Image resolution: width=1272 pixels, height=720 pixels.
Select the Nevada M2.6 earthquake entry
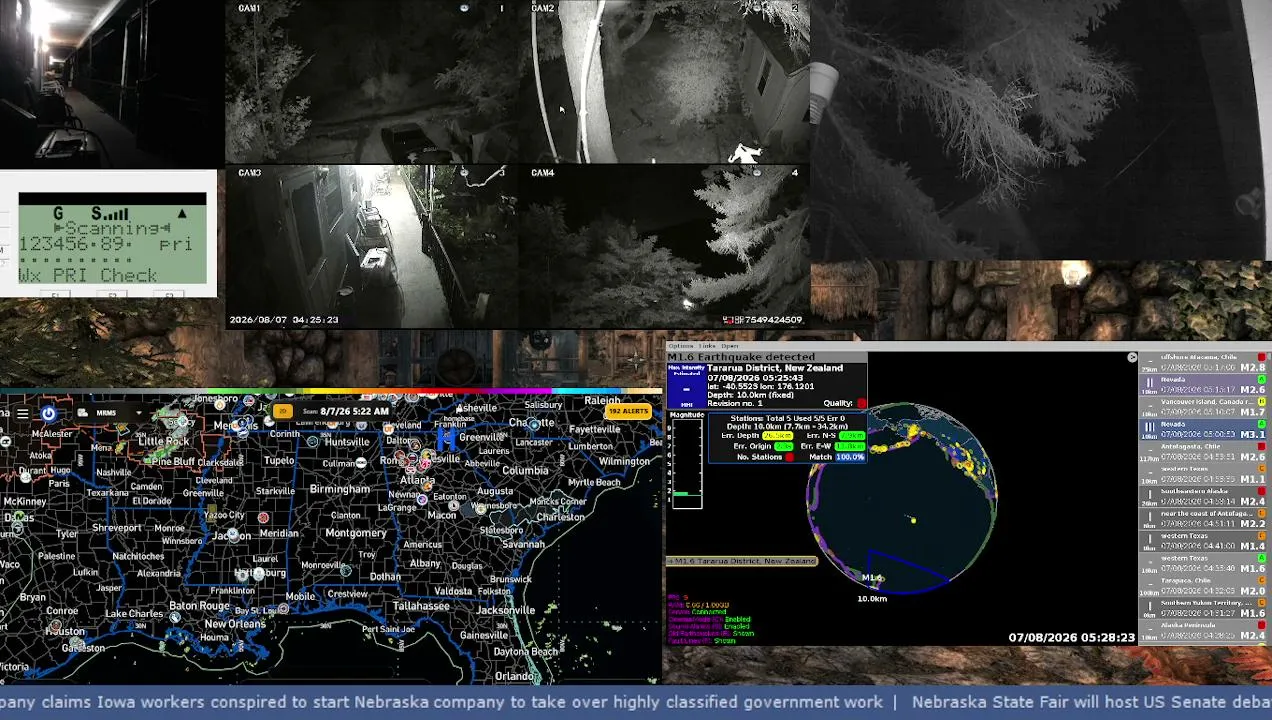pos(1203,384)
